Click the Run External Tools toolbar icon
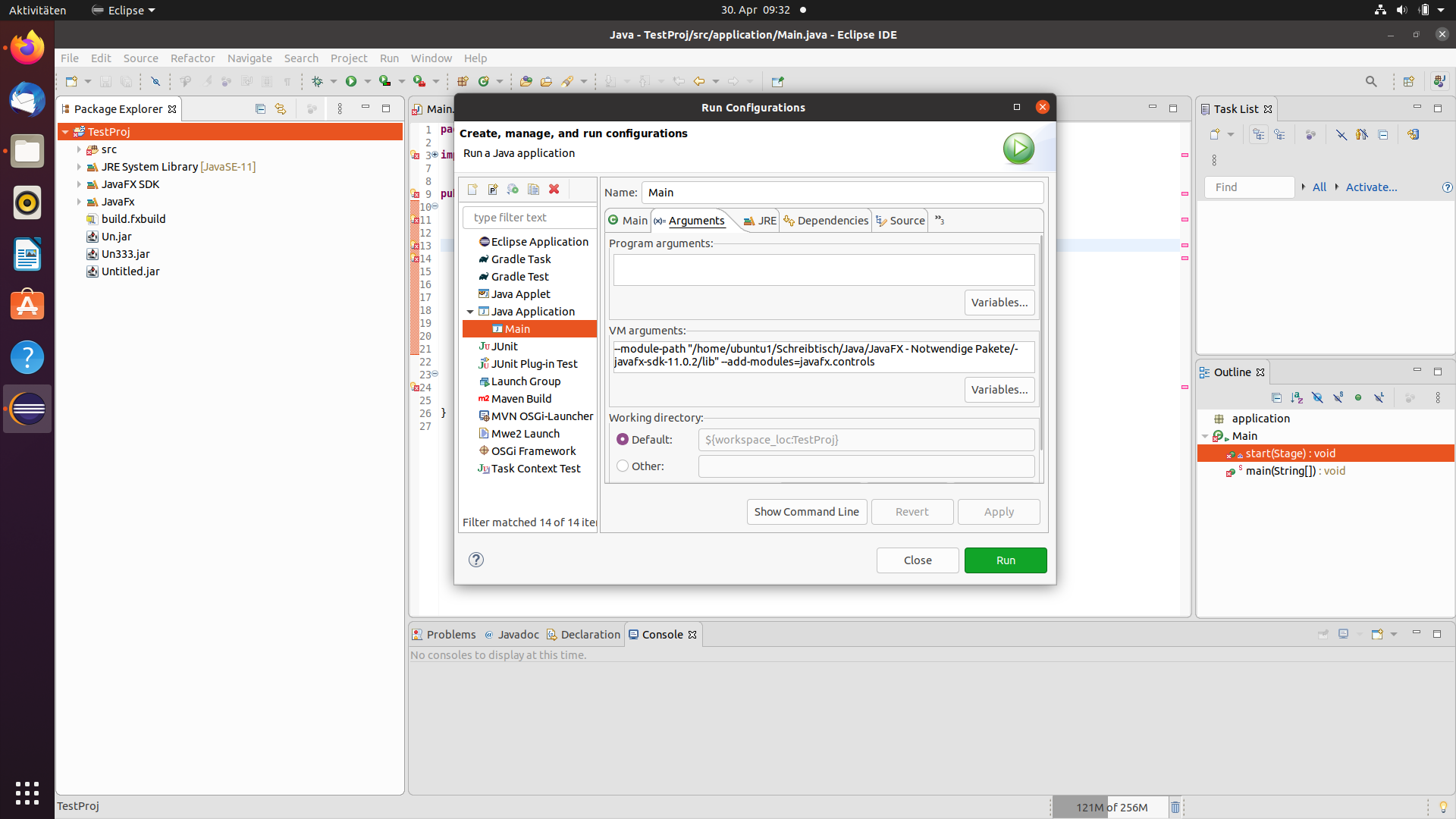Image resolution: width=1456 pixels, height=819 pixels. [x=419, y=81]
